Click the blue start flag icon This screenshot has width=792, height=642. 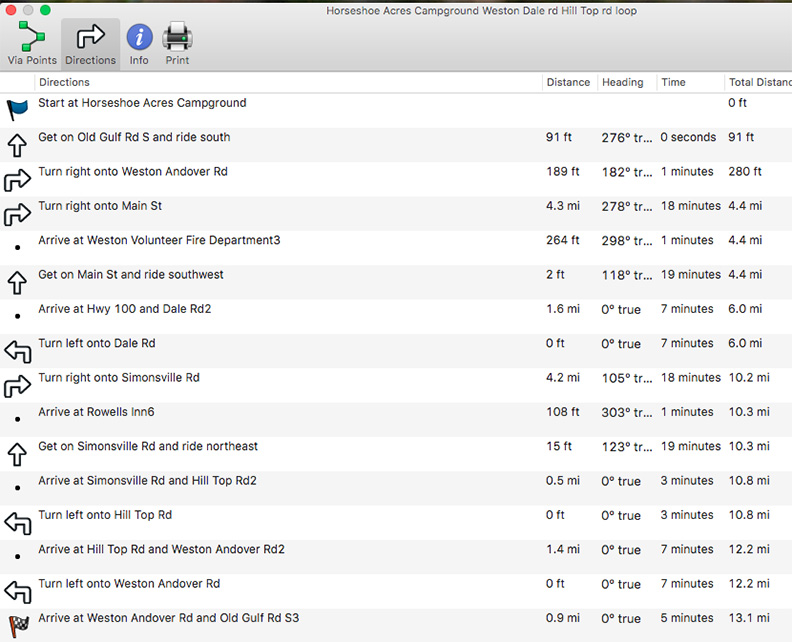coord(17,110)
